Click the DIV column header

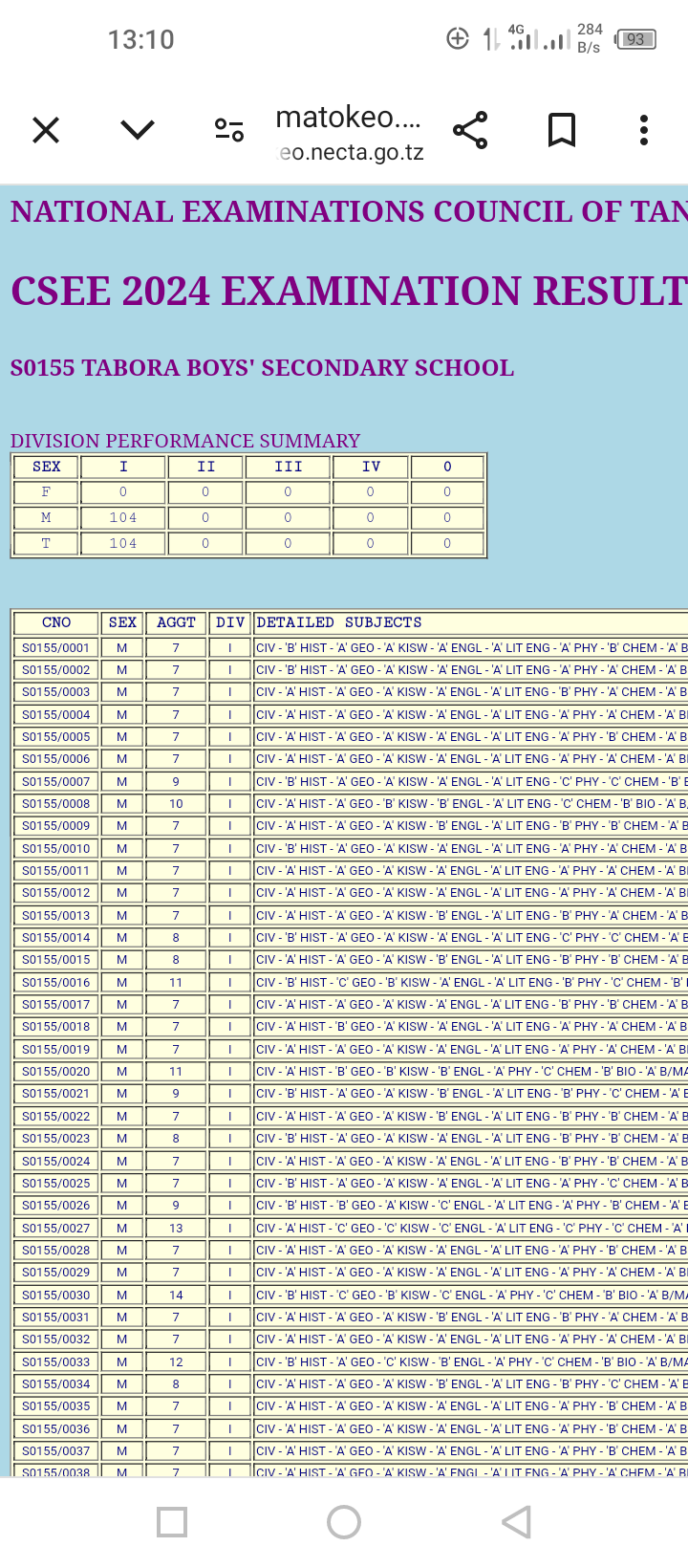(230, 622)
